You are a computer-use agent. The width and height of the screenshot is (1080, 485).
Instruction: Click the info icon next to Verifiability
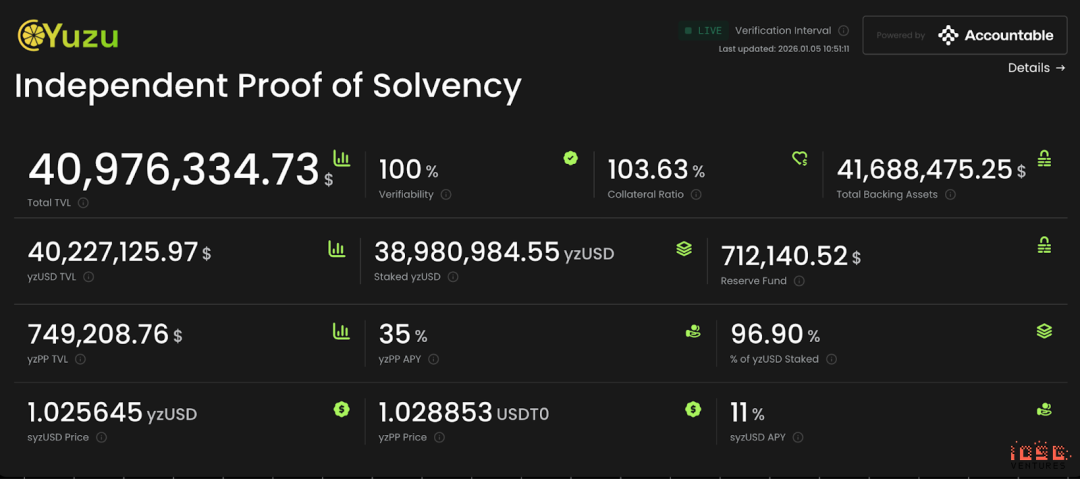[446, 195]
